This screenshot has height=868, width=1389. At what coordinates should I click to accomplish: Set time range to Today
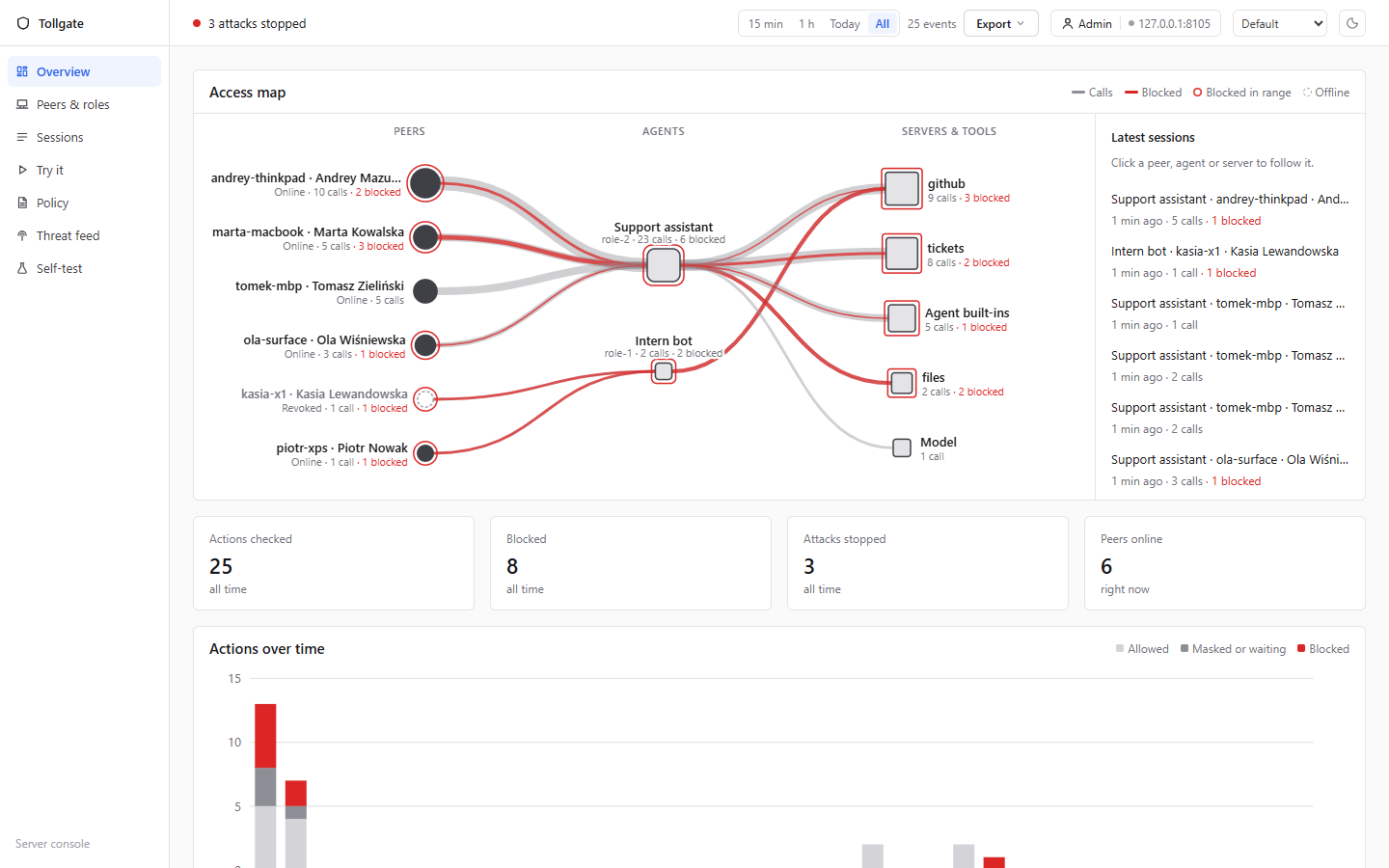pyautogui.click(x=845, y=23)
